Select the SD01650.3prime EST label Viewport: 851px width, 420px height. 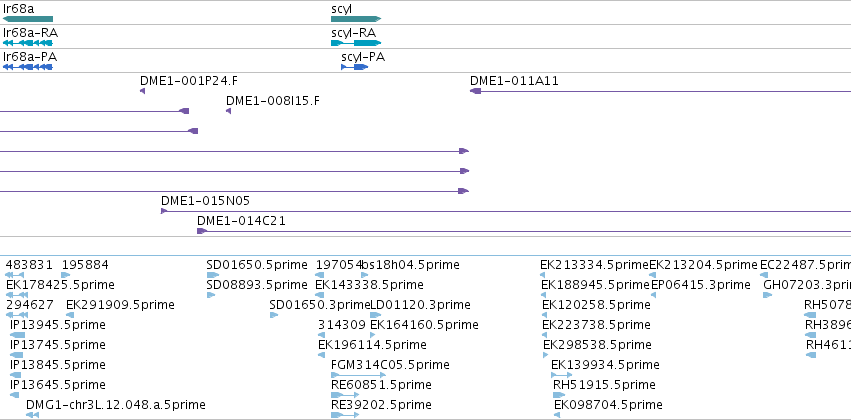coord(320,305)
